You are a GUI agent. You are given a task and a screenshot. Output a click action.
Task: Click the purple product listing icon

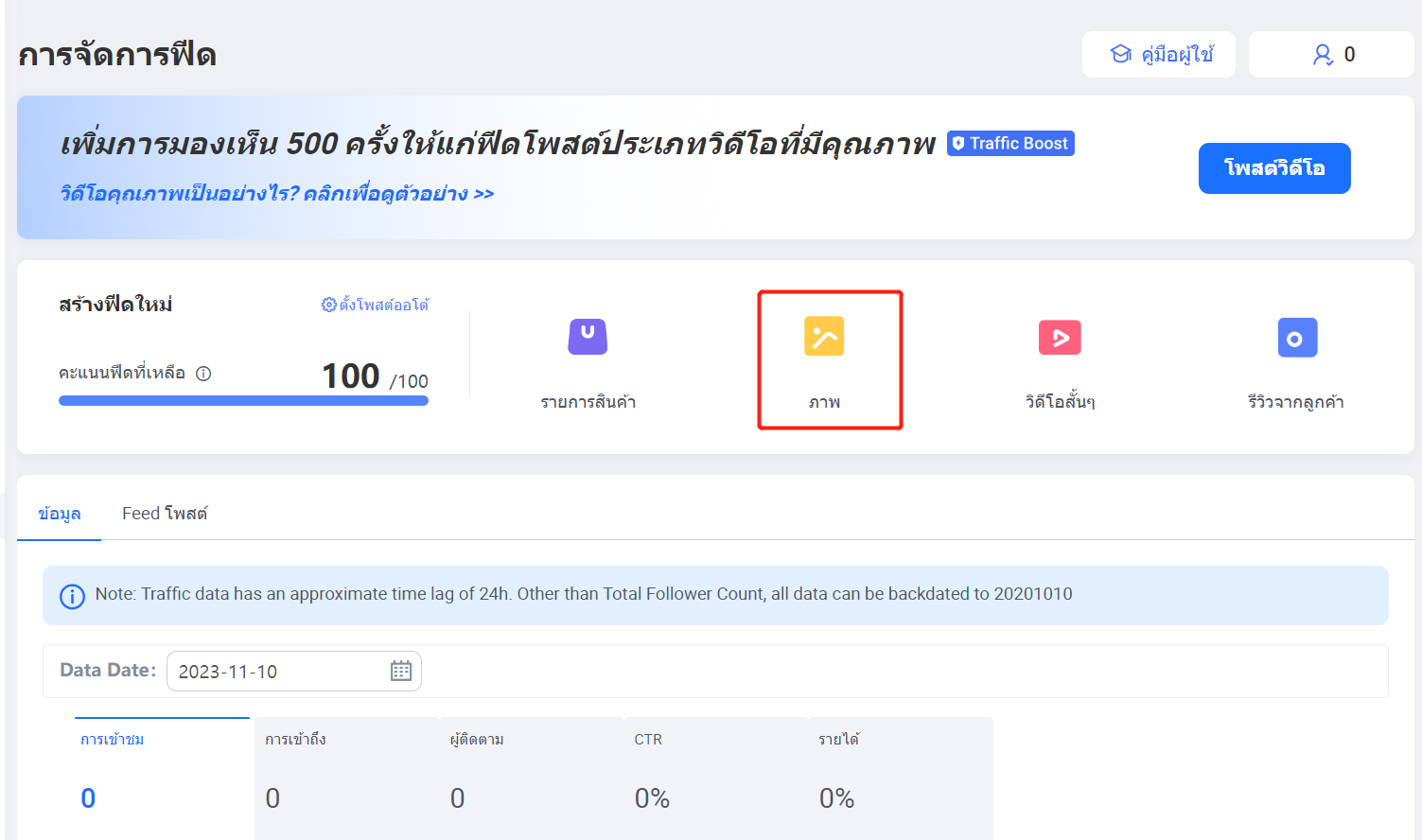tap(588, 337)
